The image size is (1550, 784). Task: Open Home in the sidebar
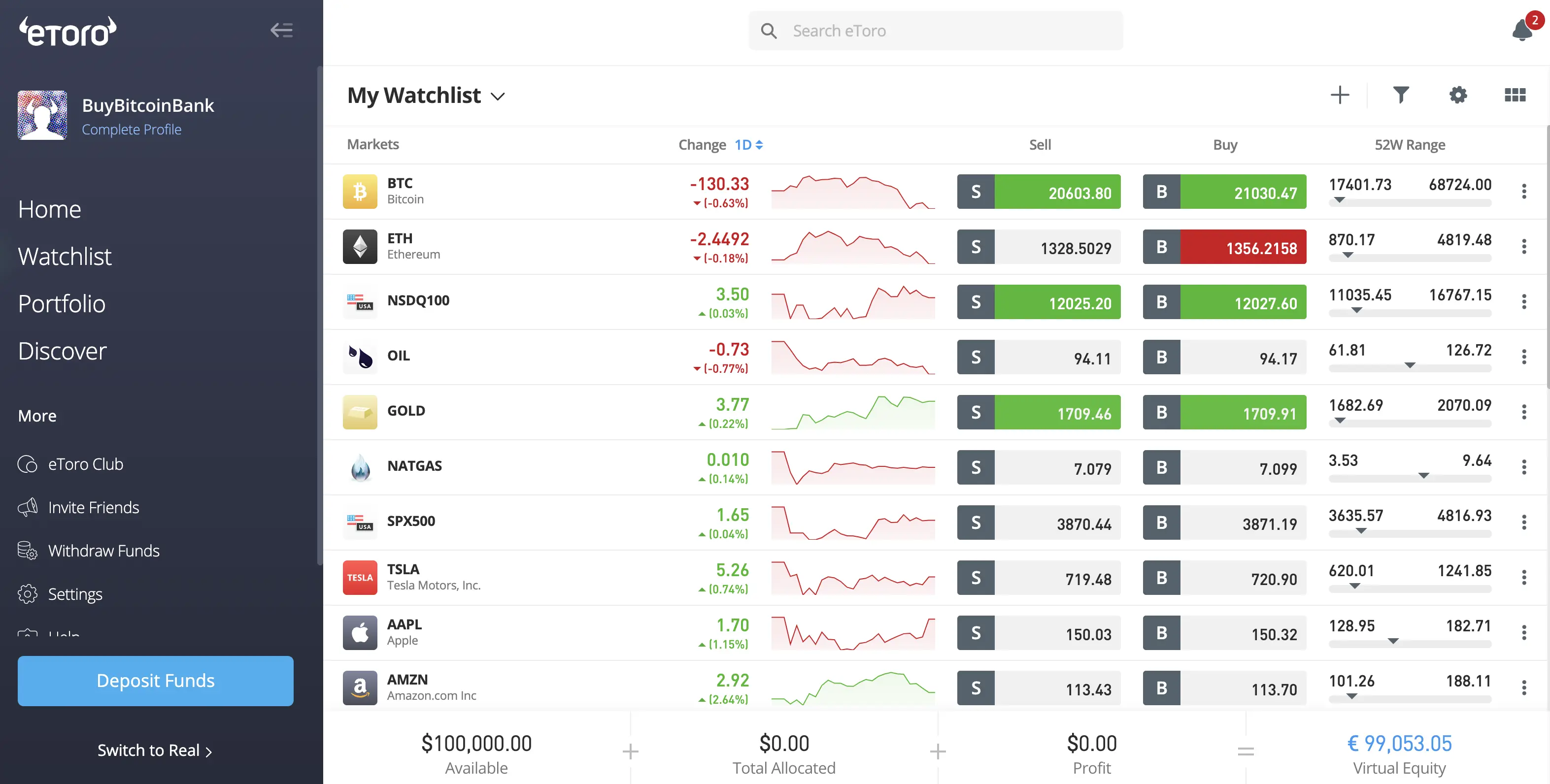coord(49,209)
